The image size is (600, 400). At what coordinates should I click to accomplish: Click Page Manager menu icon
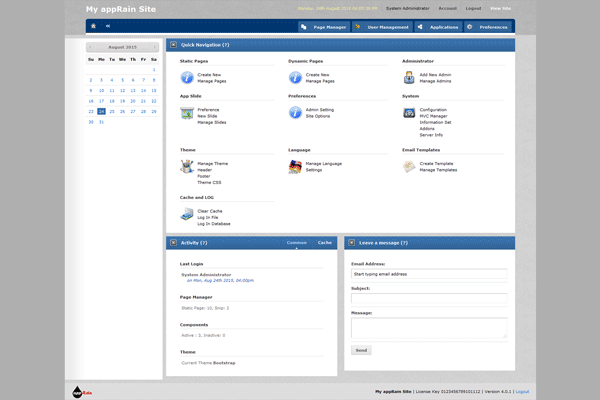303,27
